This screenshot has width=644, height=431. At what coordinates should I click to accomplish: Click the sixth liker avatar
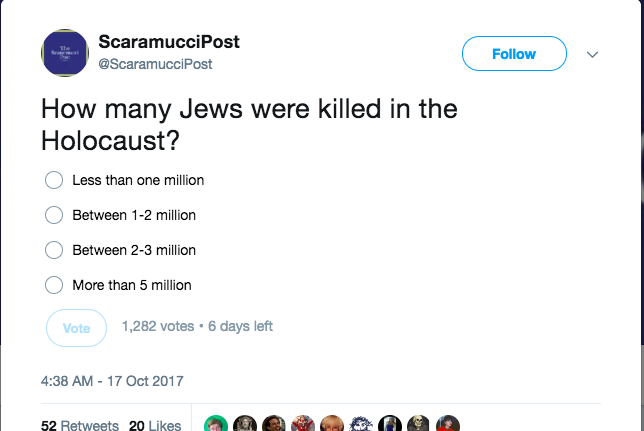[361, 424]
